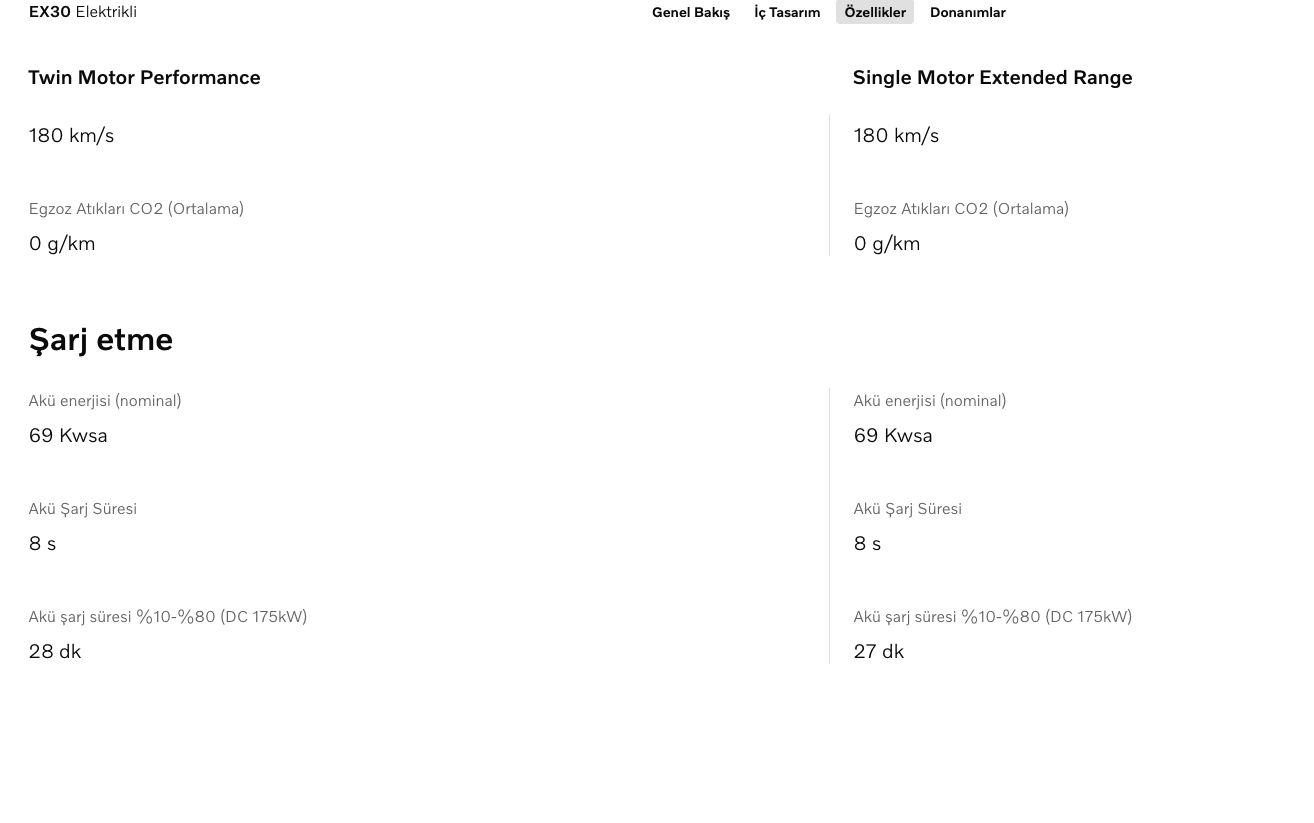
Task: Select the Özellikler tab
Action: pos(875,12)
